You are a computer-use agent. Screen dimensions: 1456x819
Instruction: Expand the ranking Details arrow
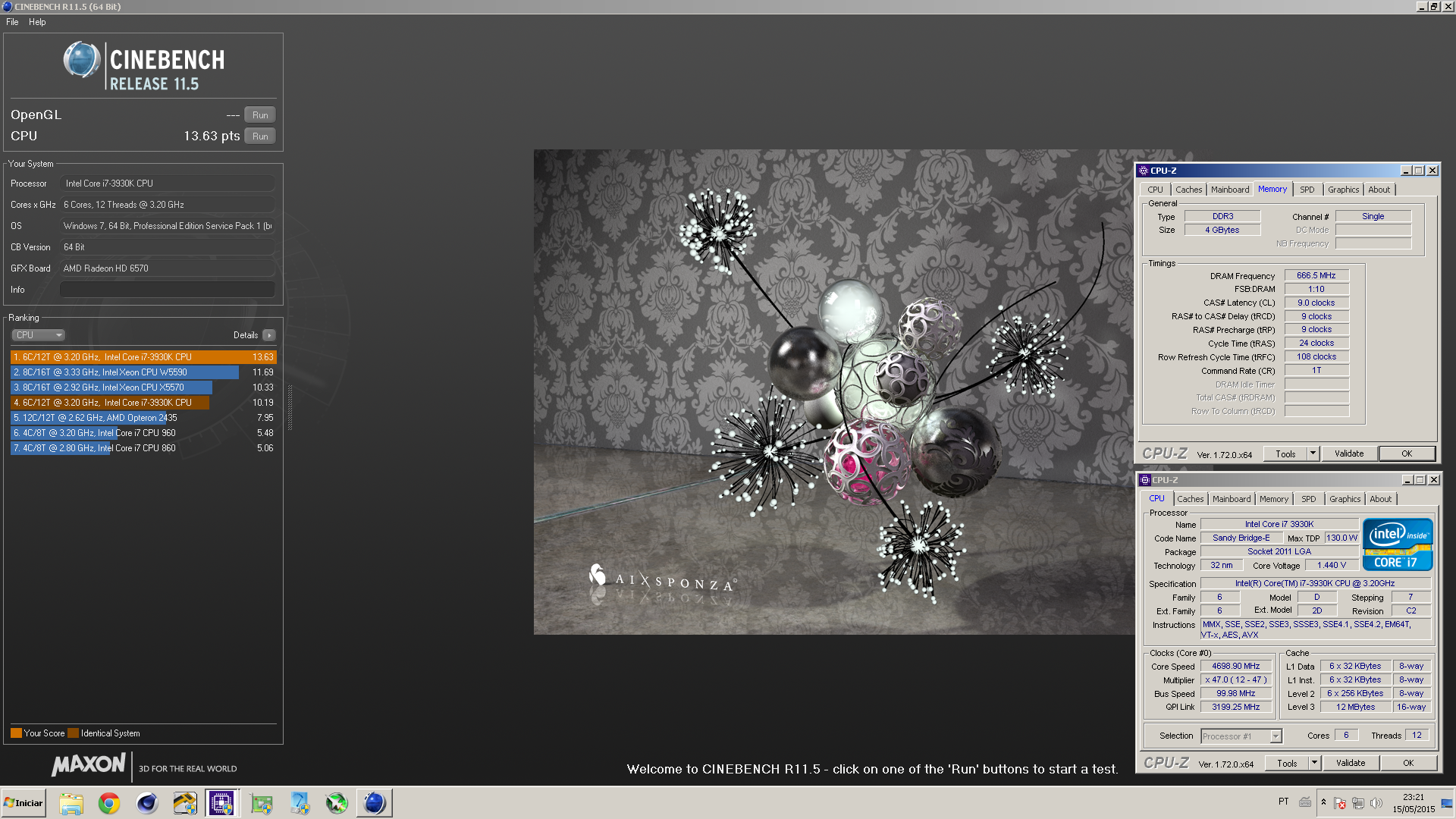click(x=269, y=335)
